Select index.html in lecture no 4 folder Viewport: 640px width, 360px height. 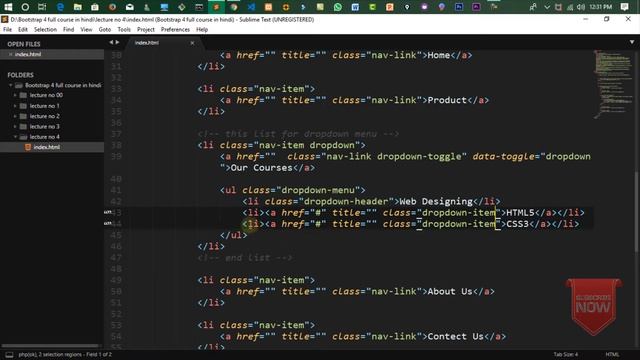[47, 147]
